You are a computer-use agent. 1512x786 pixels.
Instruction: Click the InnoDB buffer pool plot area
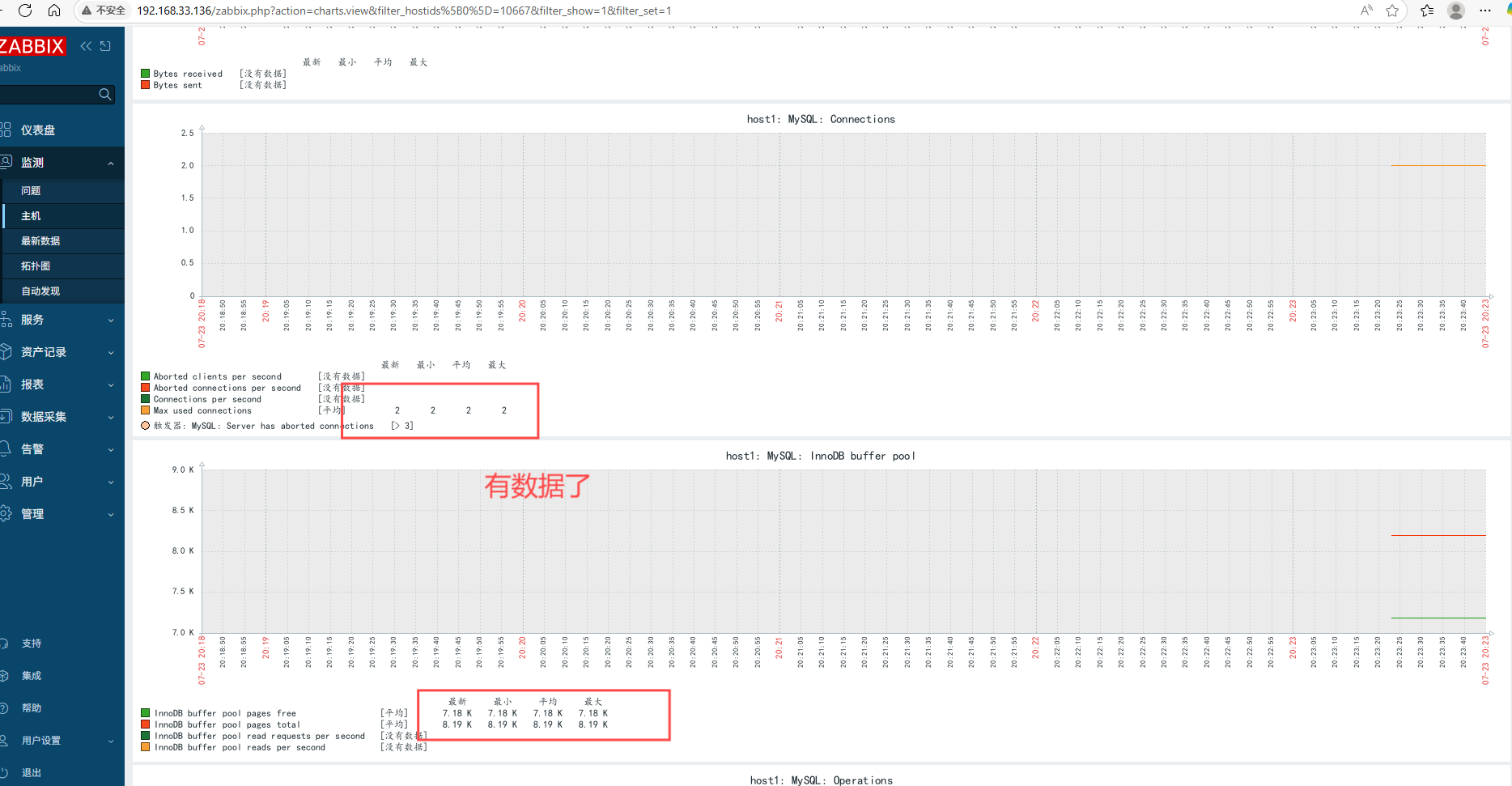click(844, 551)
